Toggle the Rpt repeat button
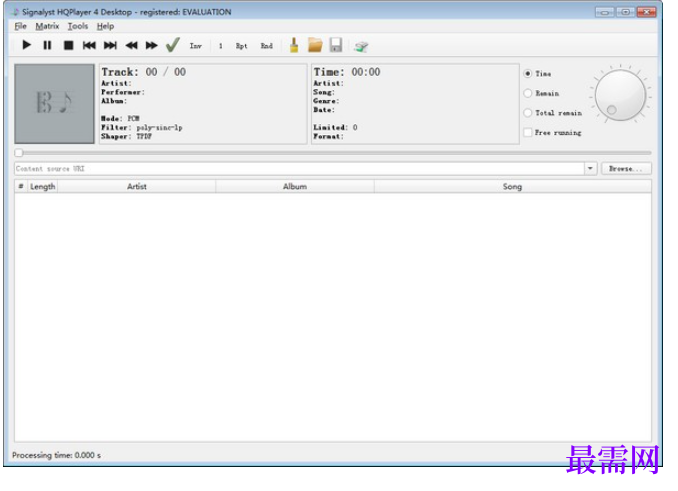This screenshot has width=678, height=491. click(x=242, y=46)
